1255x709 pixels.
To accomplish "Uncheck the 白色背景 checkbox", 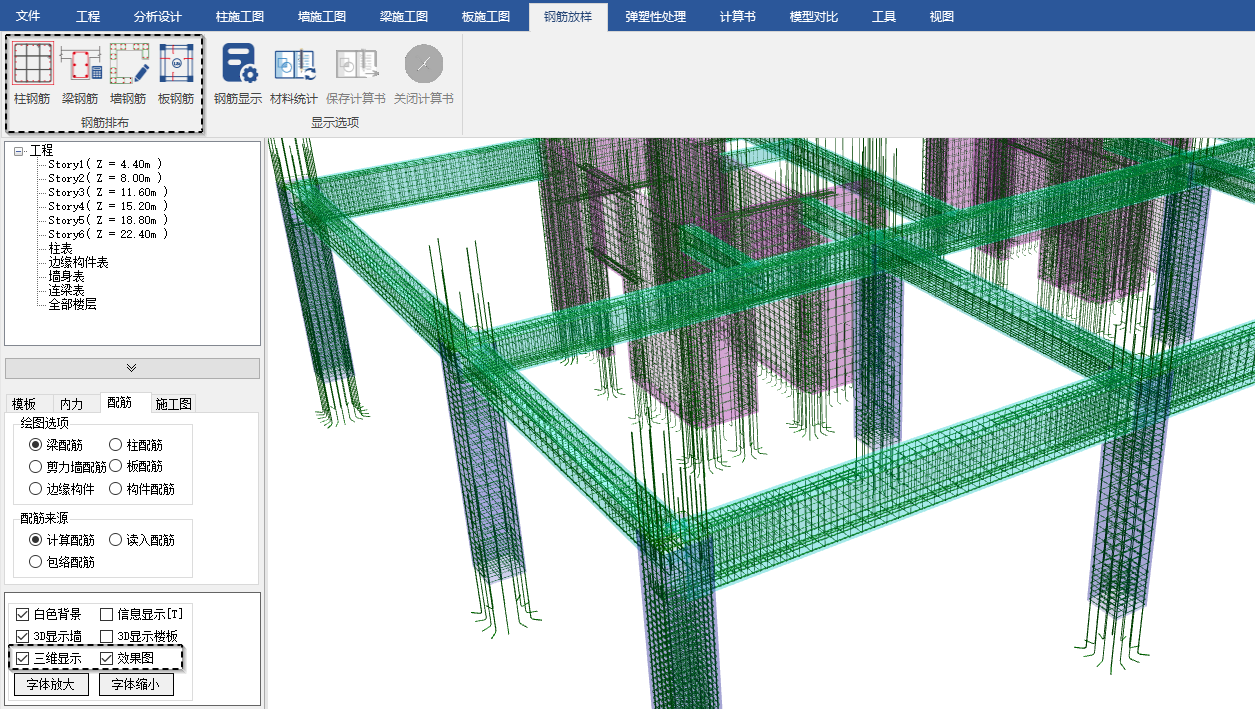I will [23, 615].
